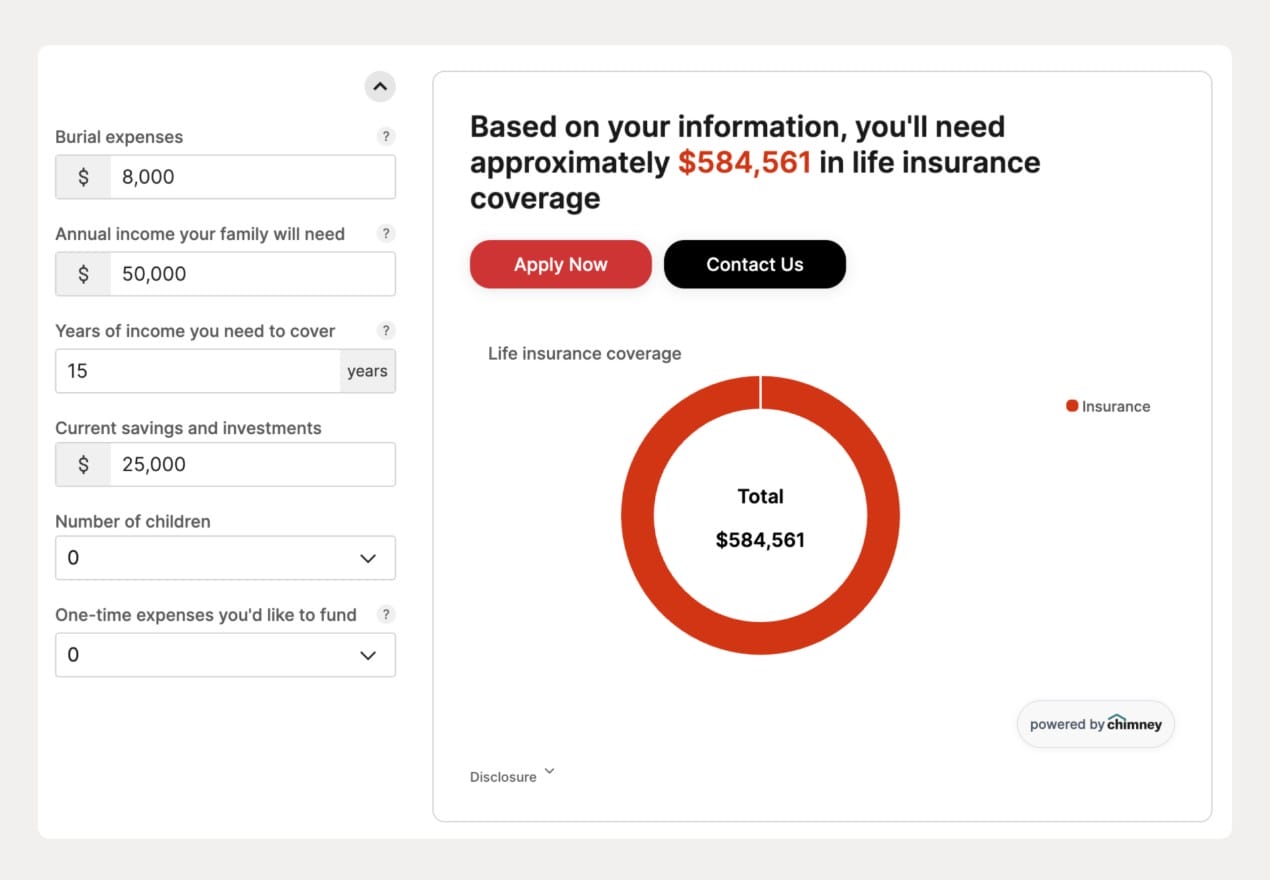Collapse the input panel with the up chevron
The height and width of the screenshot is (880, 1270).
click(x=380, y=87)
